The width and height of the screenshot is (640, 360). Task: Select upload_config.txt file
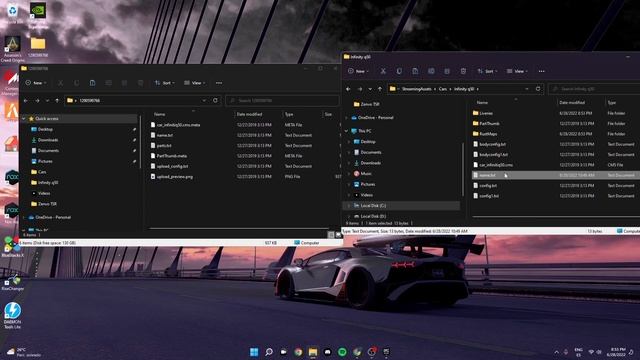[172, 166]
